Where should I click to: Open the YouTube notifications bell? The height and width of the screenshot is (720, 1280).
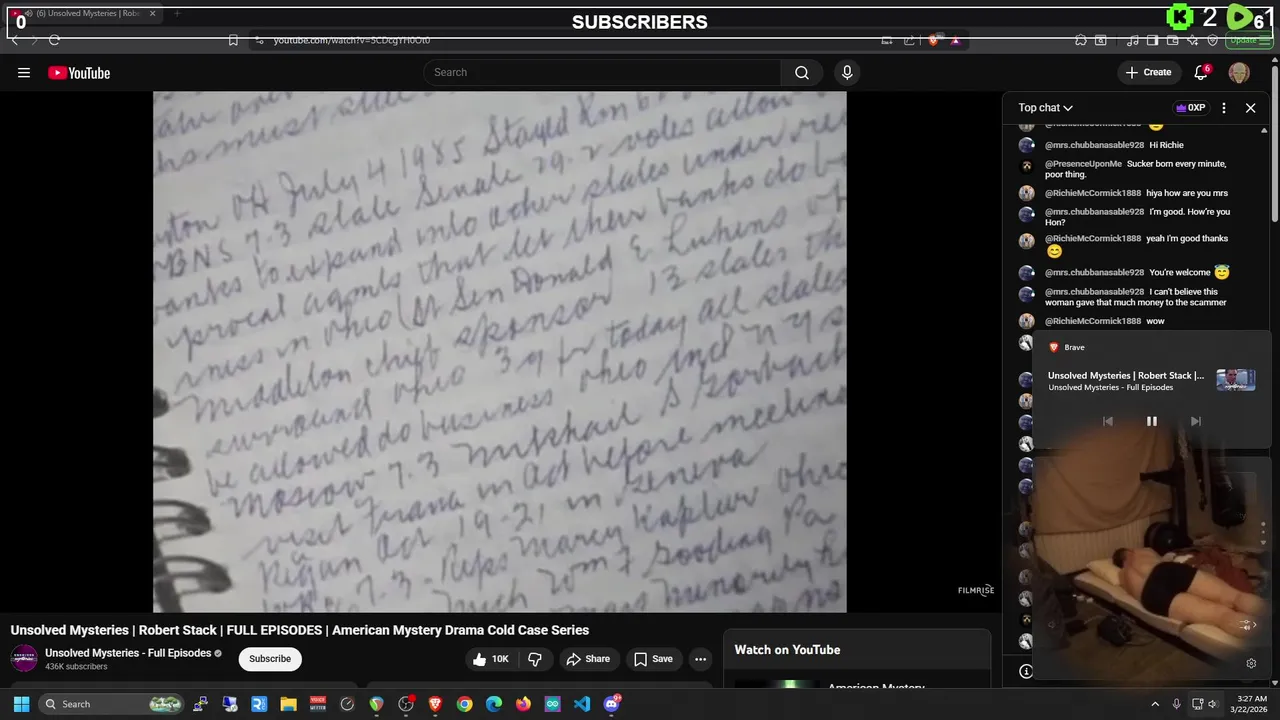1201,72
